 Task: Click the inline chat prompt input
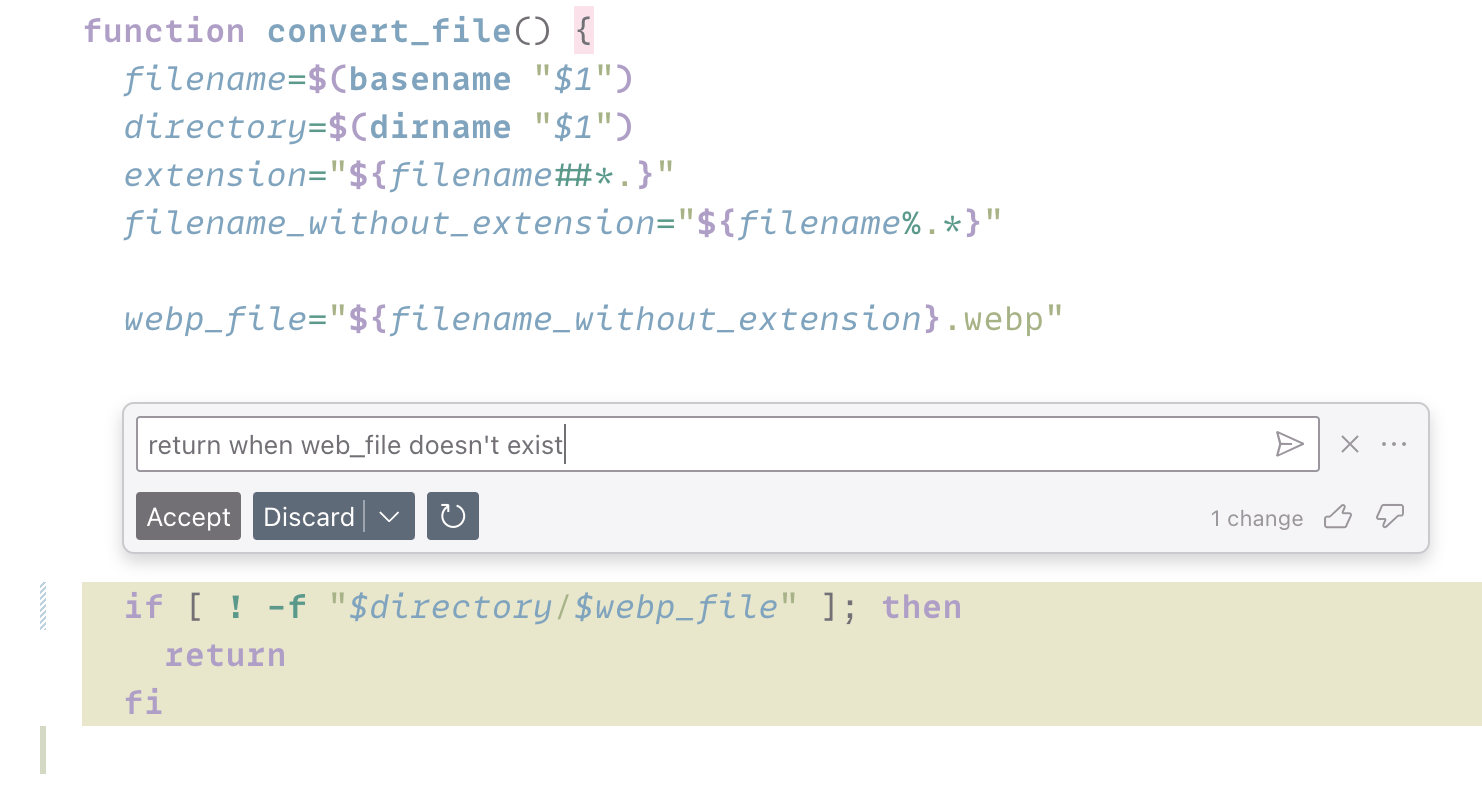click(x=700, y=444)
